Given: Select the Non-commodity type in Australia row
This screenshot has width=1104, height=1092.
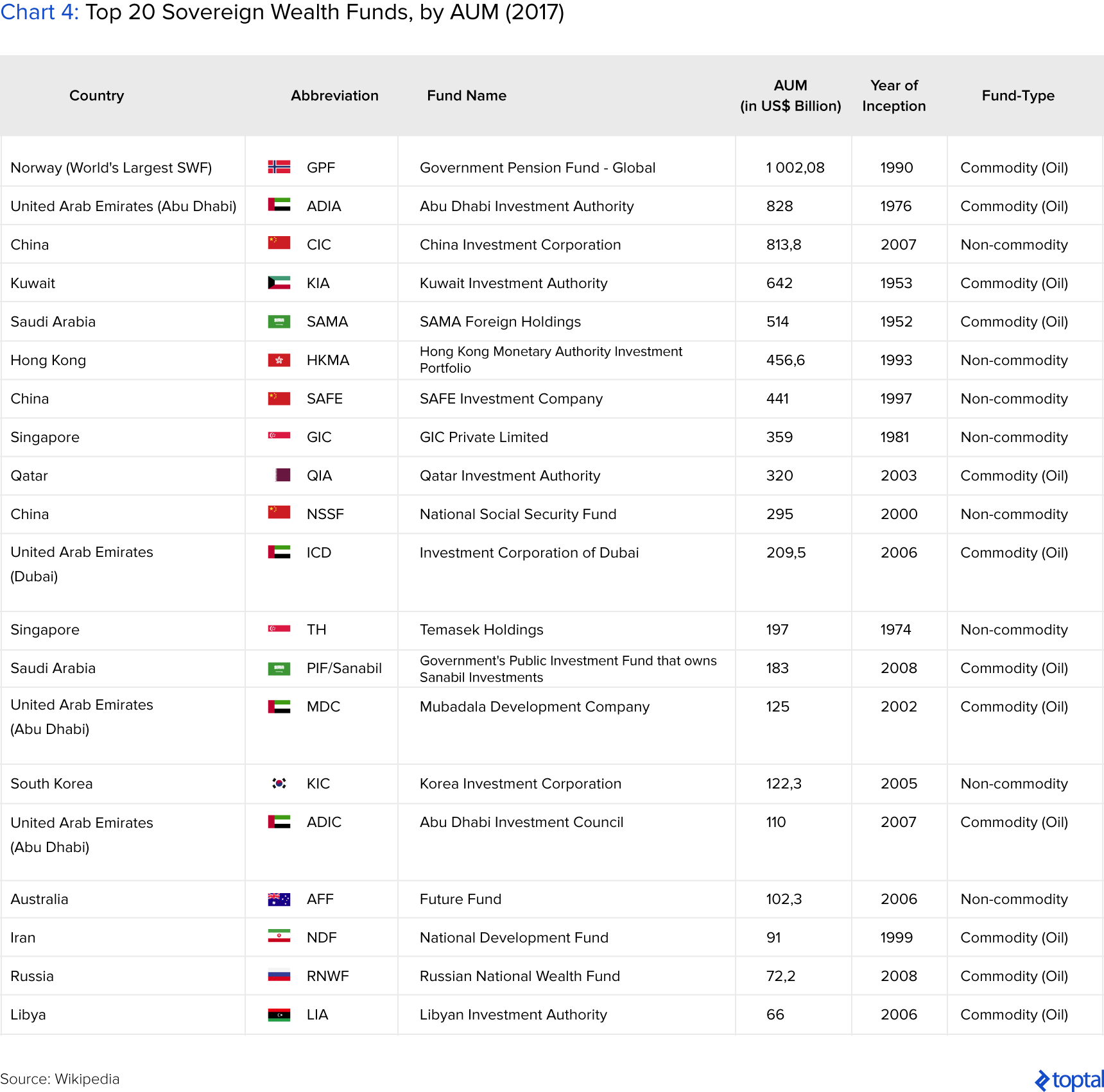Looking at the screenshot, I should pyautogui.click(x=1014, y=899).
